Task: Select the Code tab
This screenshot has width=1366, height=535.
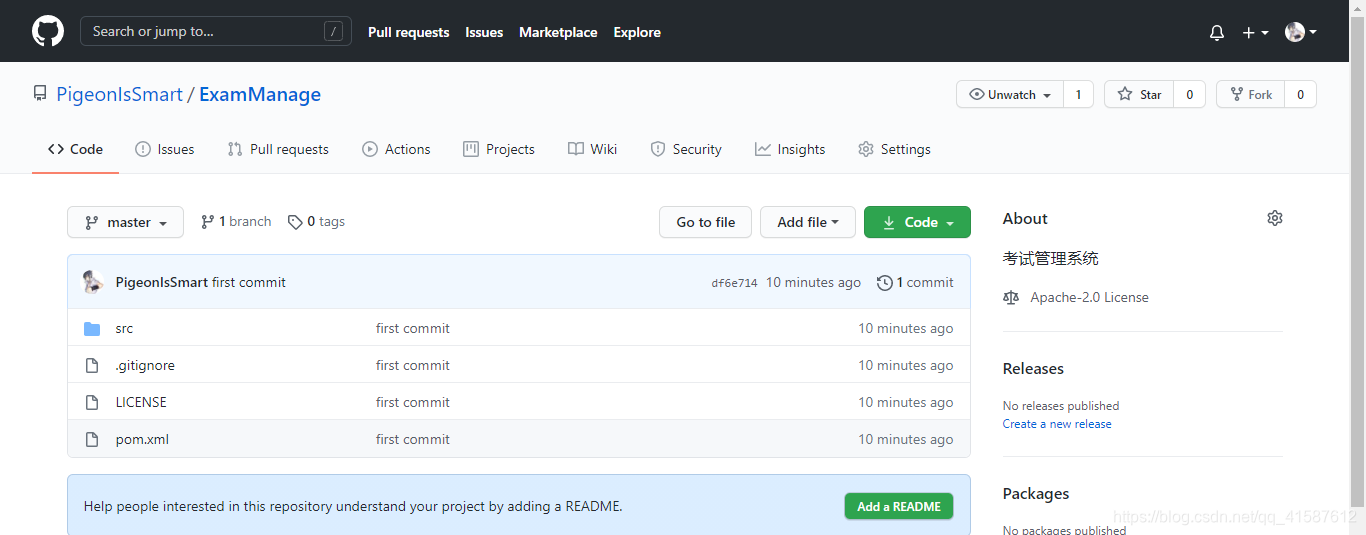Action: click(75, 149)
